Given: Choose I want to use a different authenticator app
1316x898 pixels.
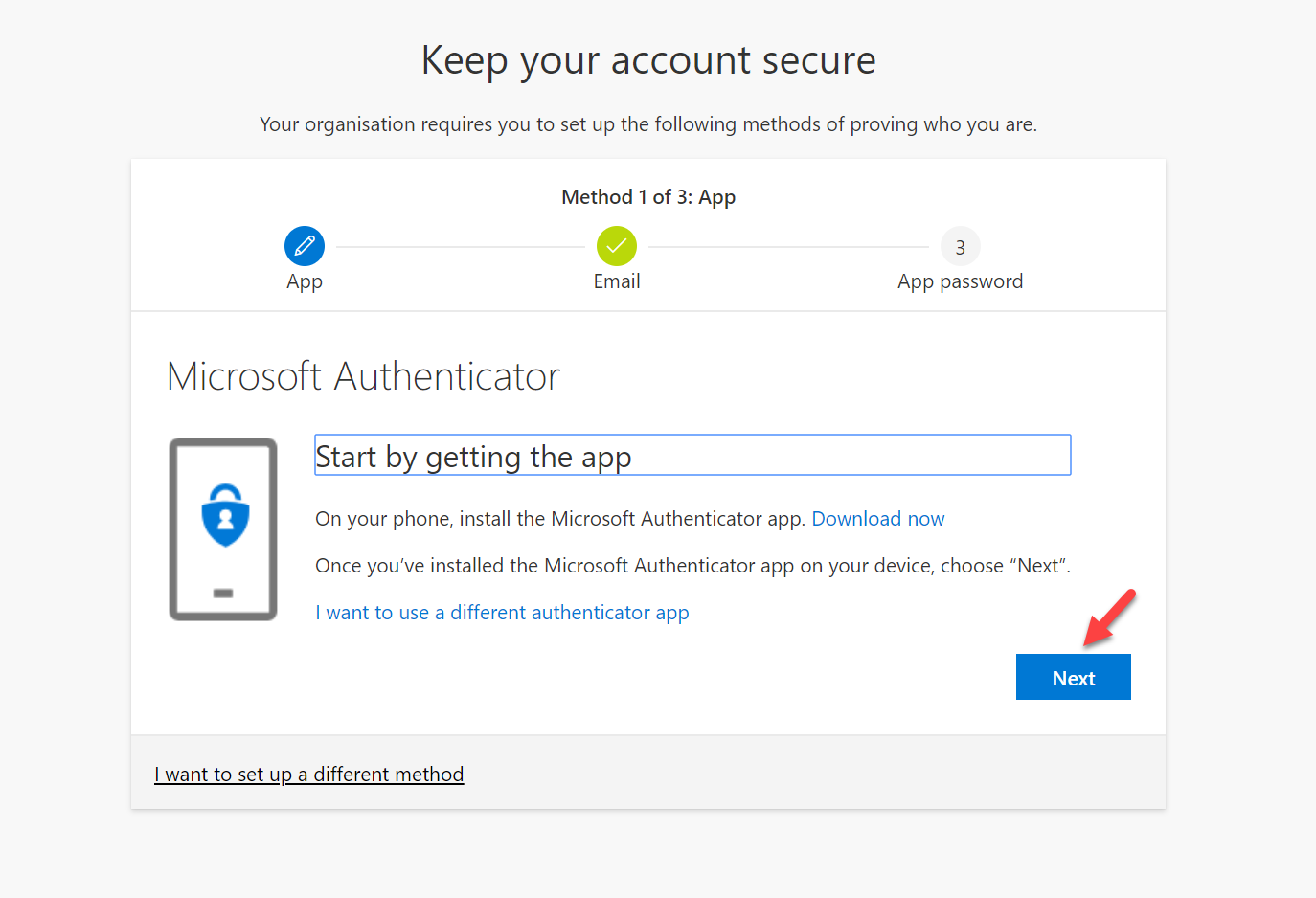Looking at the screenshot, I should click(x=502, y=613).
